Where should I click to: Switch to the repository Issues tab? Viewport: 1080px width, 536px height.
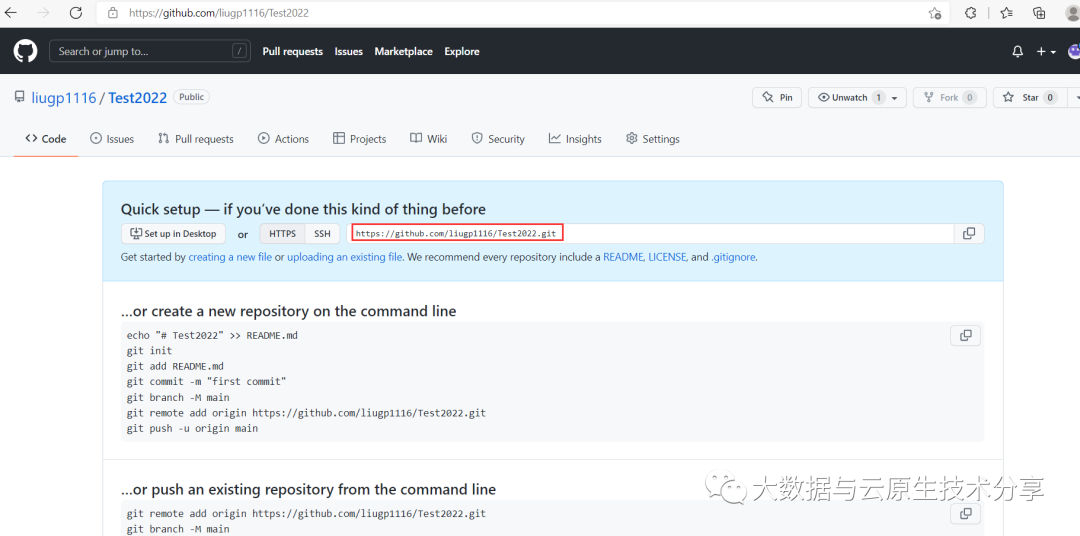(x=112, y=138)
